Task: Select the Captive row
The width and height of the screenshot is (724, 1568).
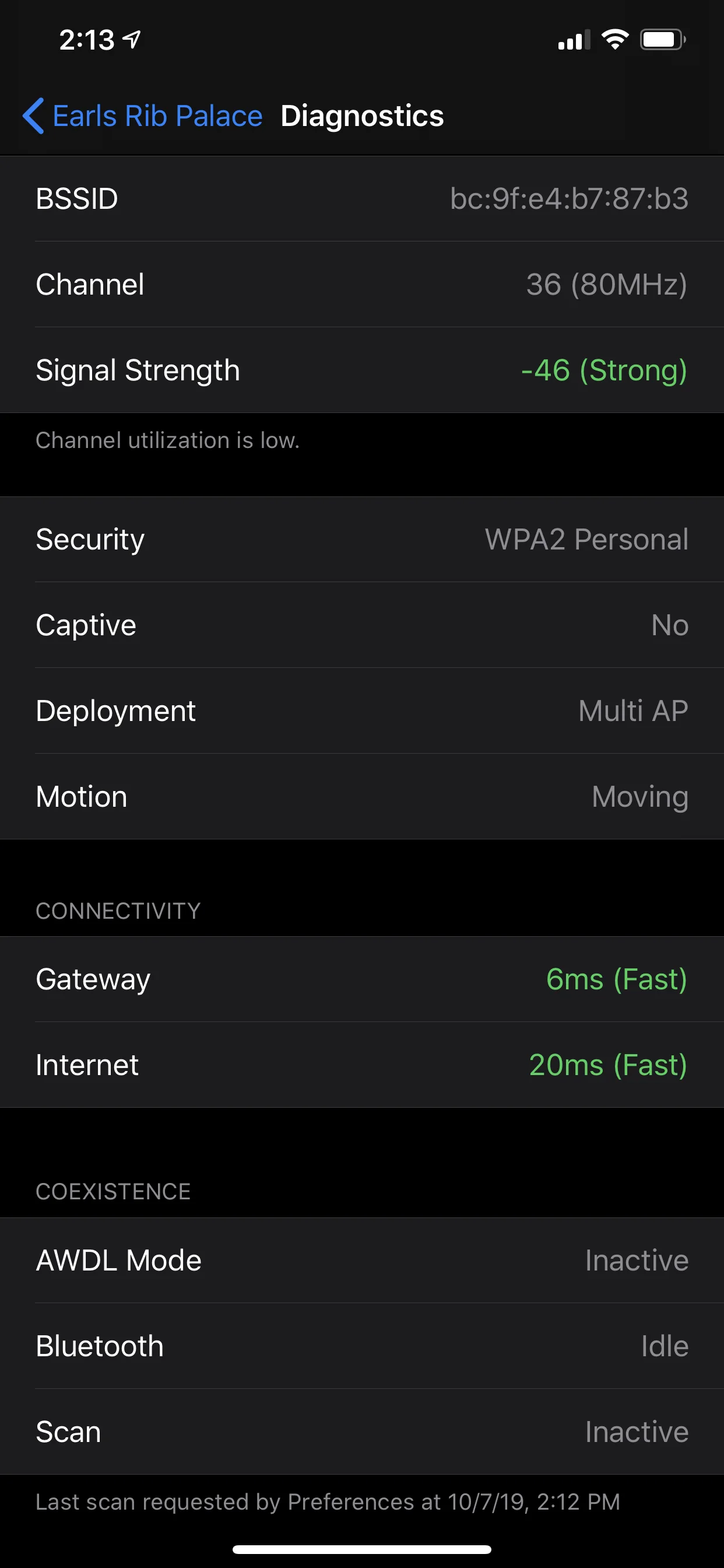Action: click(362, 625)
